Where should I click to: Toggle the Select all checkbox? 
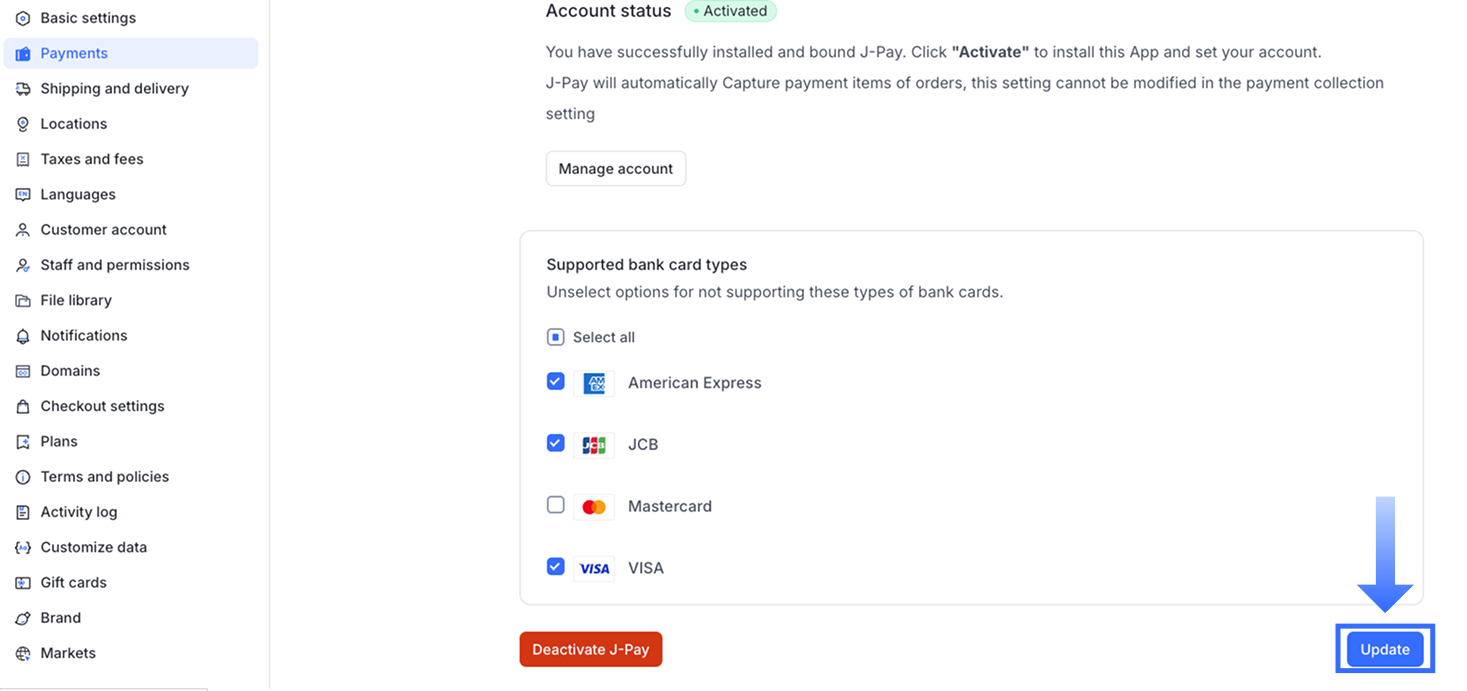pos(556,337)
